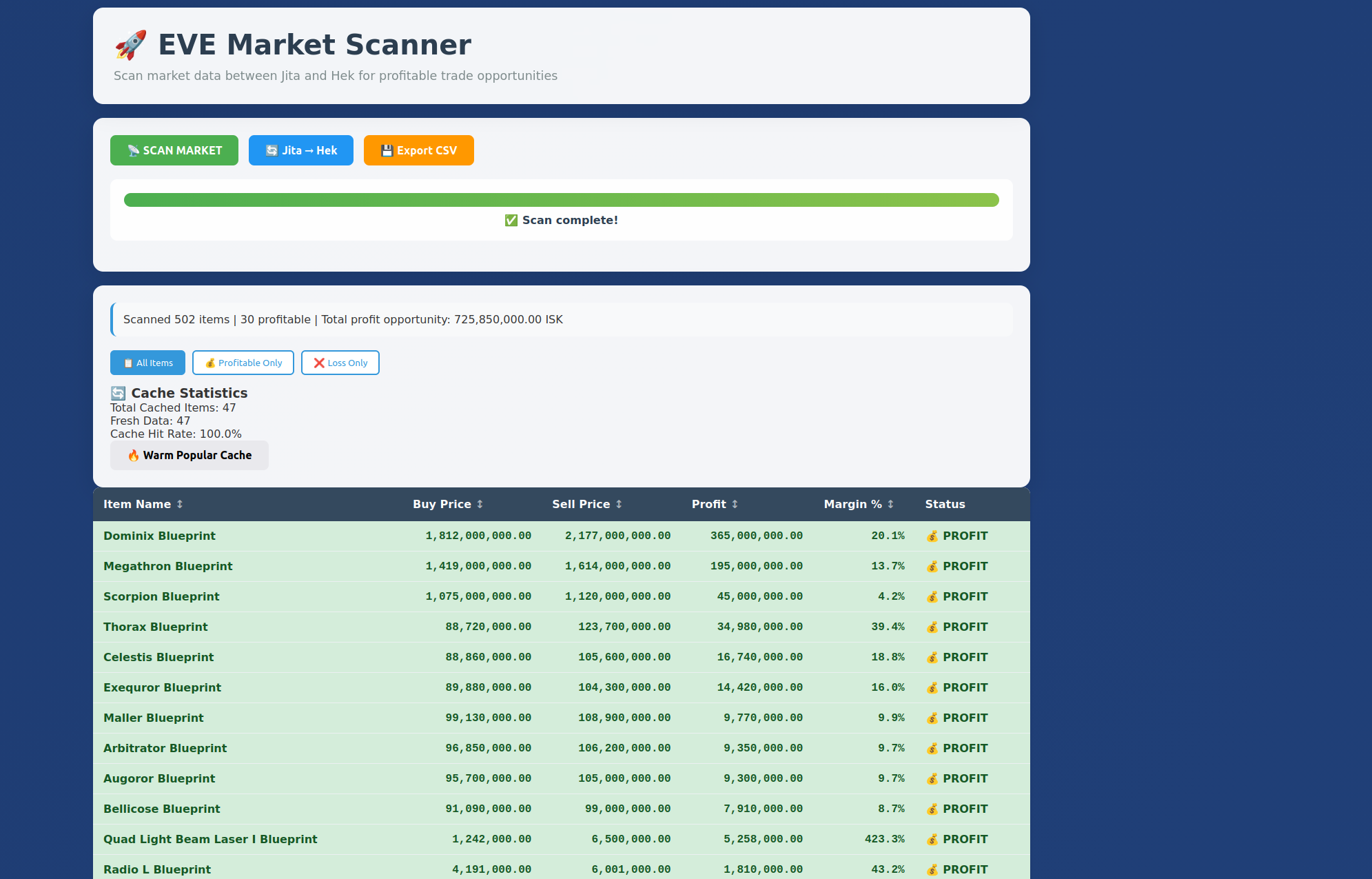This screenshot has width=1372, height=879.
Task: Select the All Items filter
Action: [x=147, y=363]
